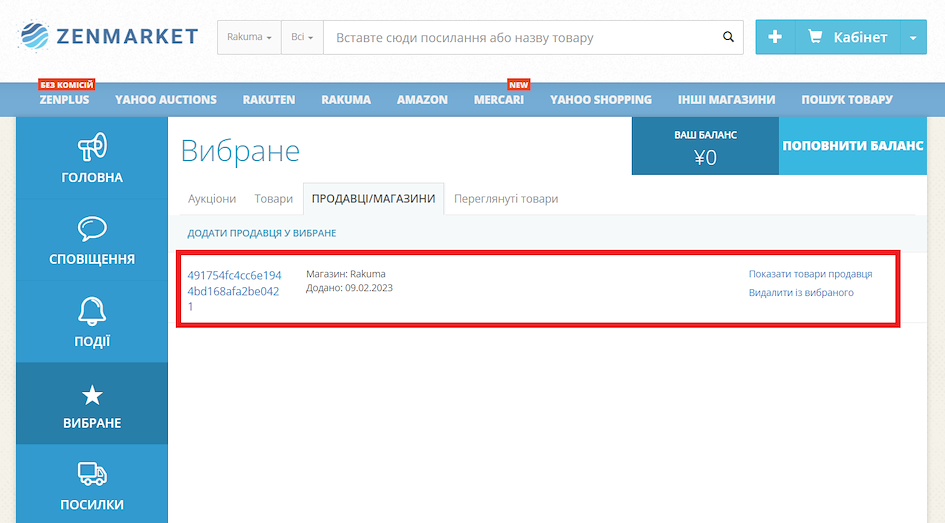
Task: Open RAKUMA navigation item
Action: 346,99
